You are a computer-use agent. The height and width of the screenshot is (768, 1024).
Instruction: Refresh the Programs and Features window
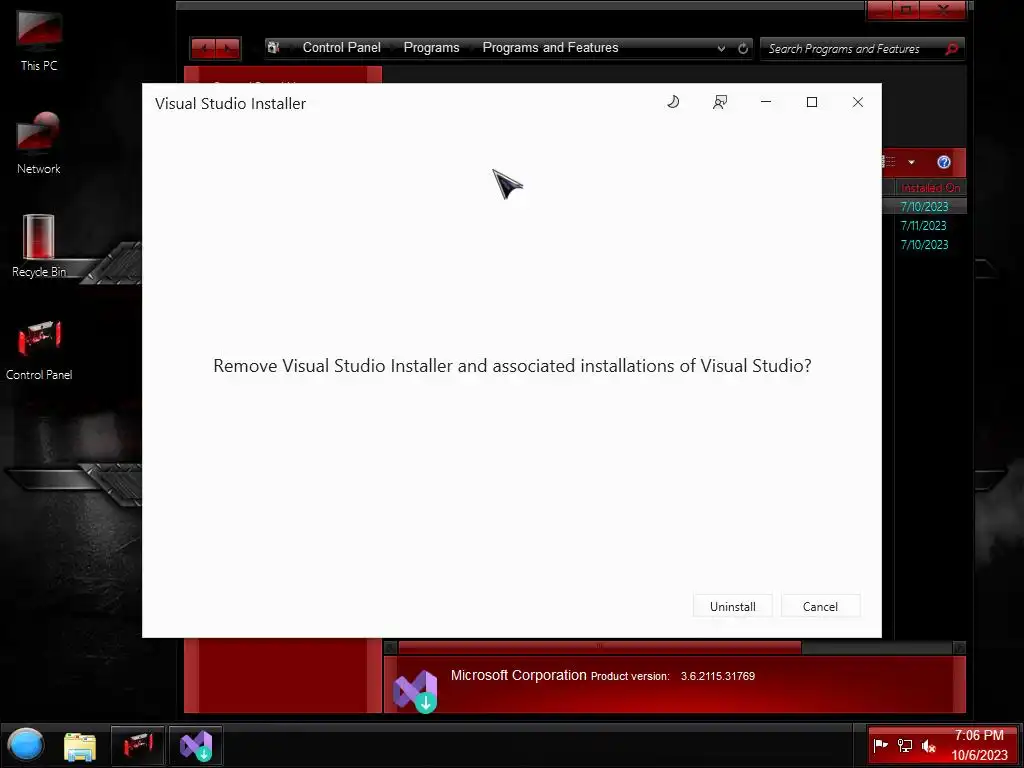coord(743,48)
